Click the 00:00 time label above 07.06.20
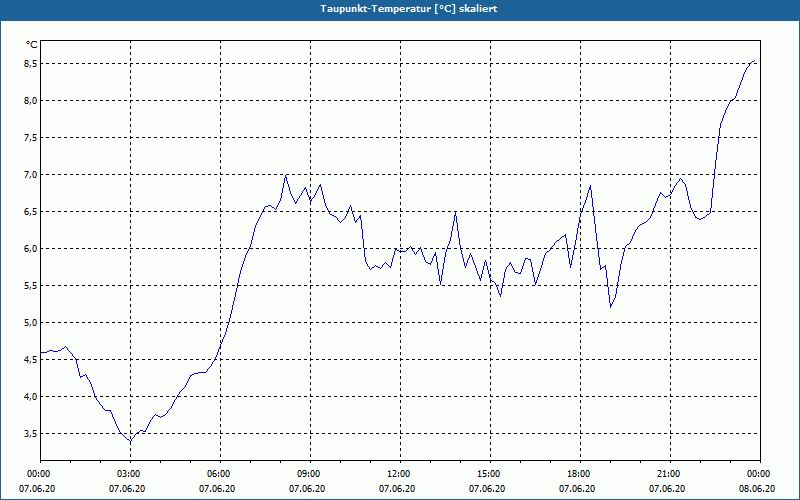Viewport: 800px width, 500px height. click(x=37, y=474)
